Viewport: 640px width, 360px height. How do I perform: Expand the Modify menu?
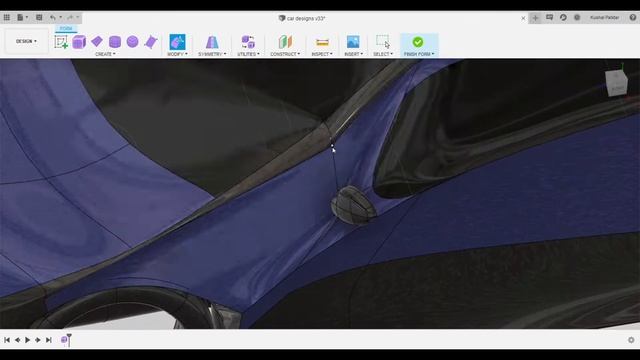(x=177, y=54)
